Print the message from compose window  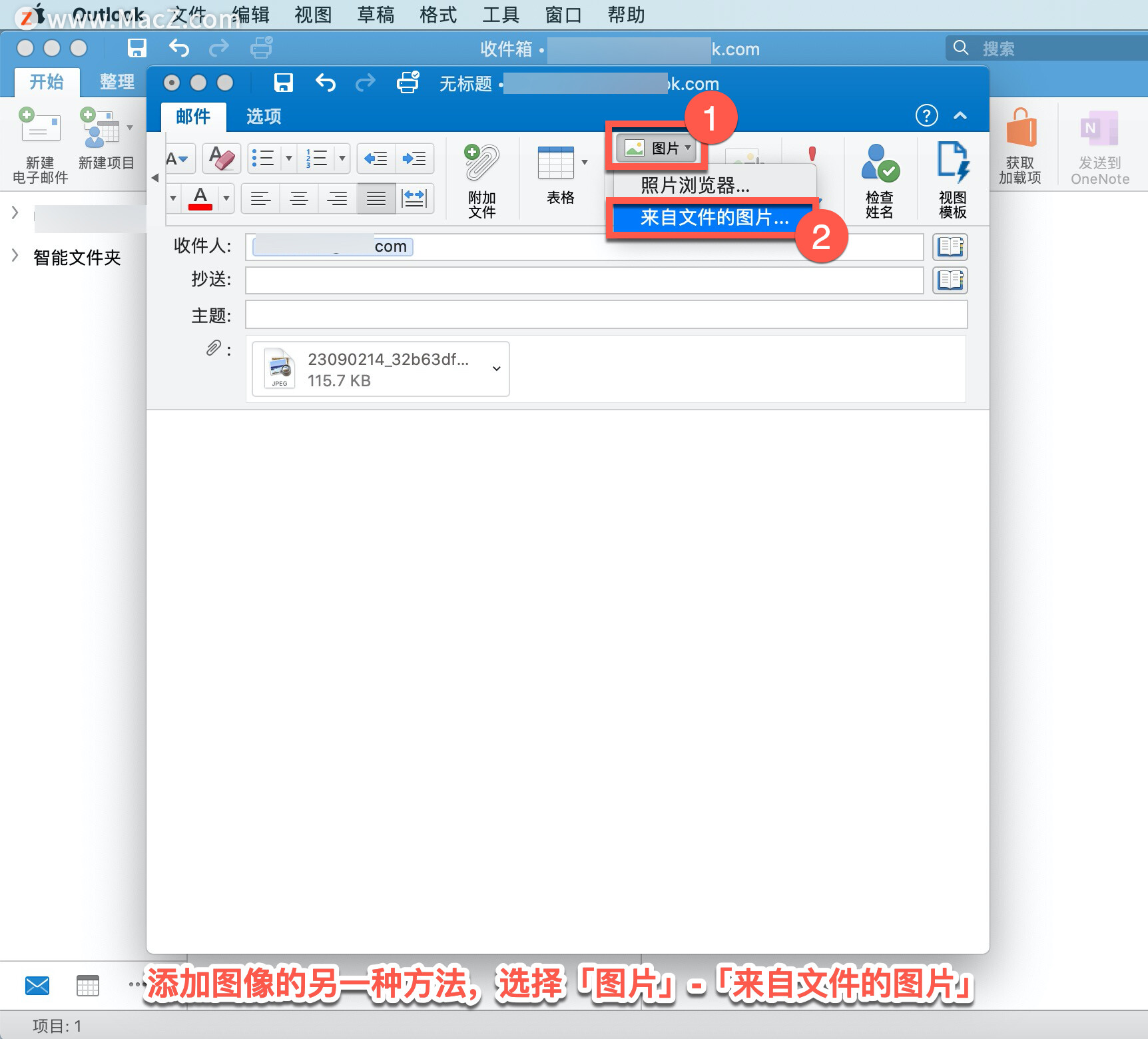(408, 83)
